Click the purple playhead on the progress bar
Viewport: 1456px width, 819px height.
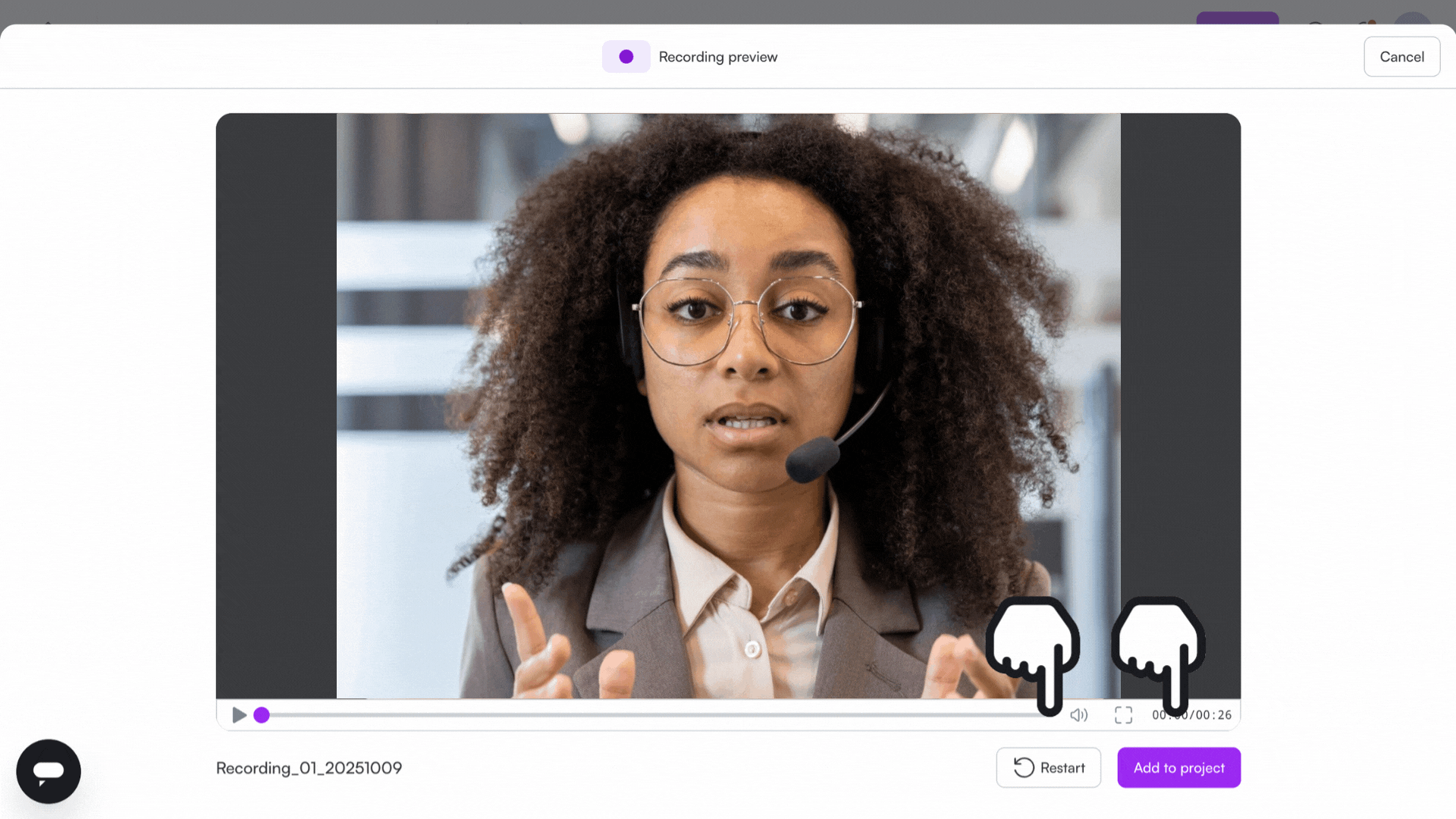coord(262,715)
